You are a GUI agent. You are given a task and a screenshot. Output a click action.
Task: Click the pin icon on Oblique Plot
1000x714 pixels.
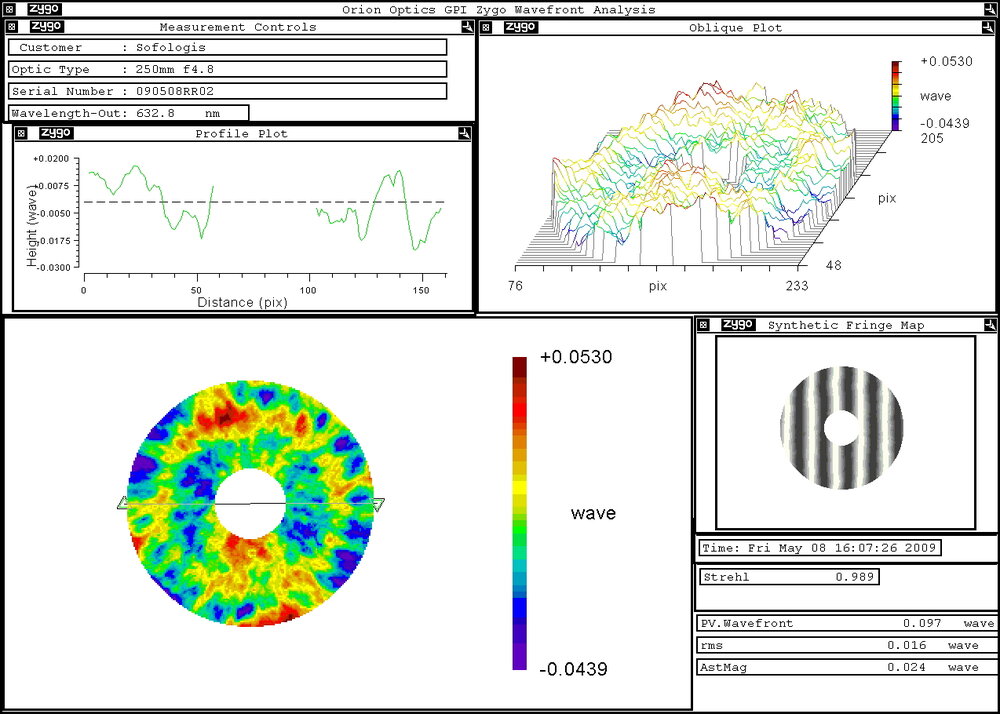point(989,27)
